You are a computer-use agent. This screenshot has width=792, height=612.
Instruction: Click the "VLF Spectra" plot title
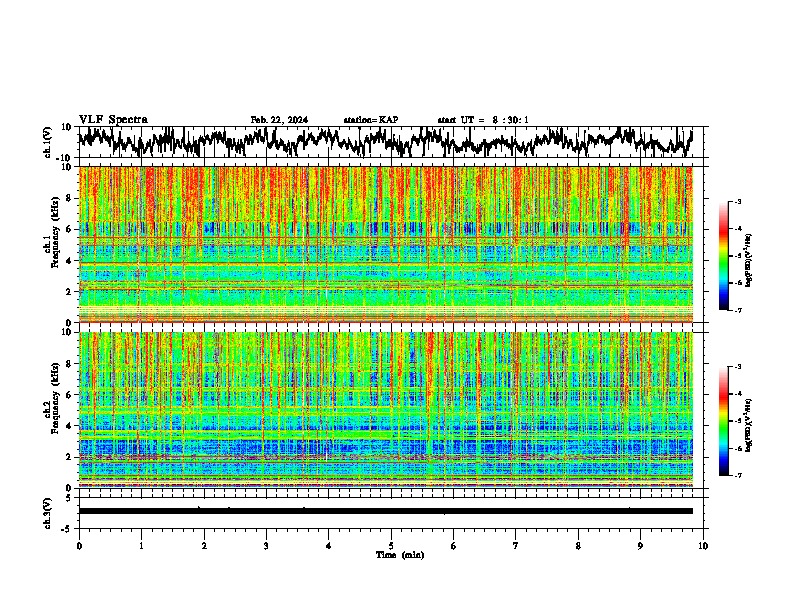(113, 120)
